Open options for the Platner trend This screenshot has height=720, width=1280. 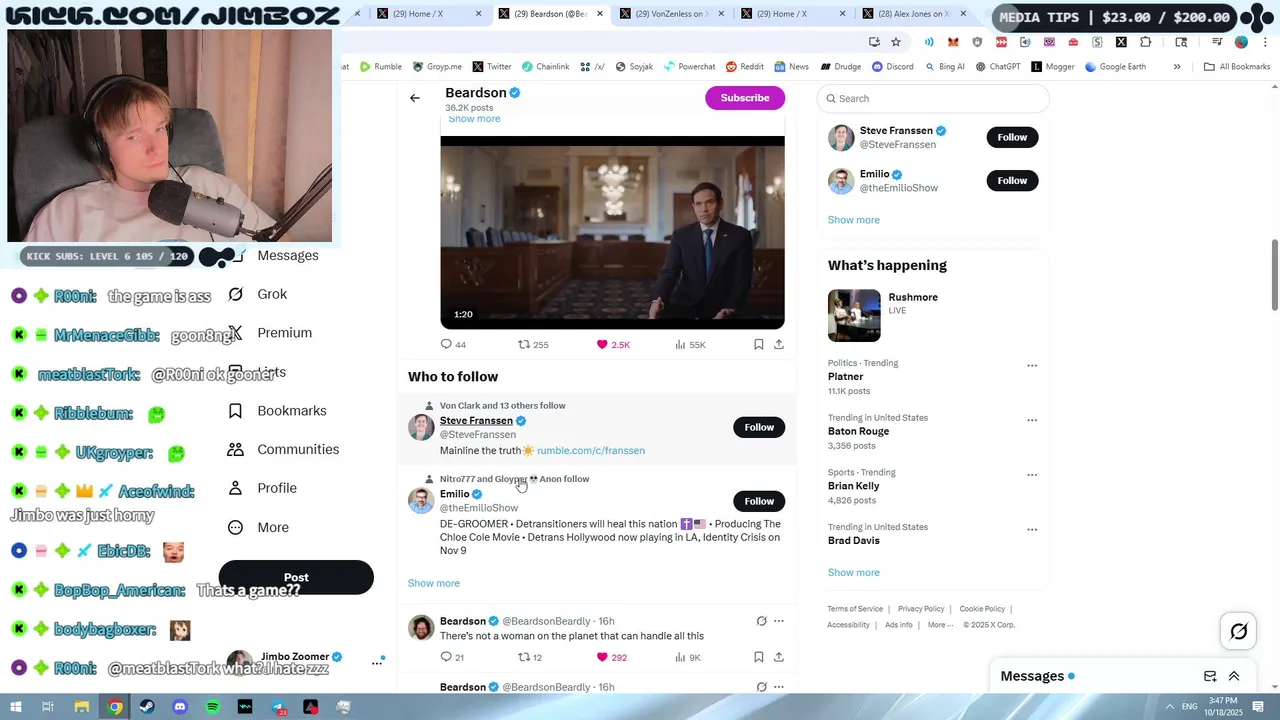[1032, 365]
